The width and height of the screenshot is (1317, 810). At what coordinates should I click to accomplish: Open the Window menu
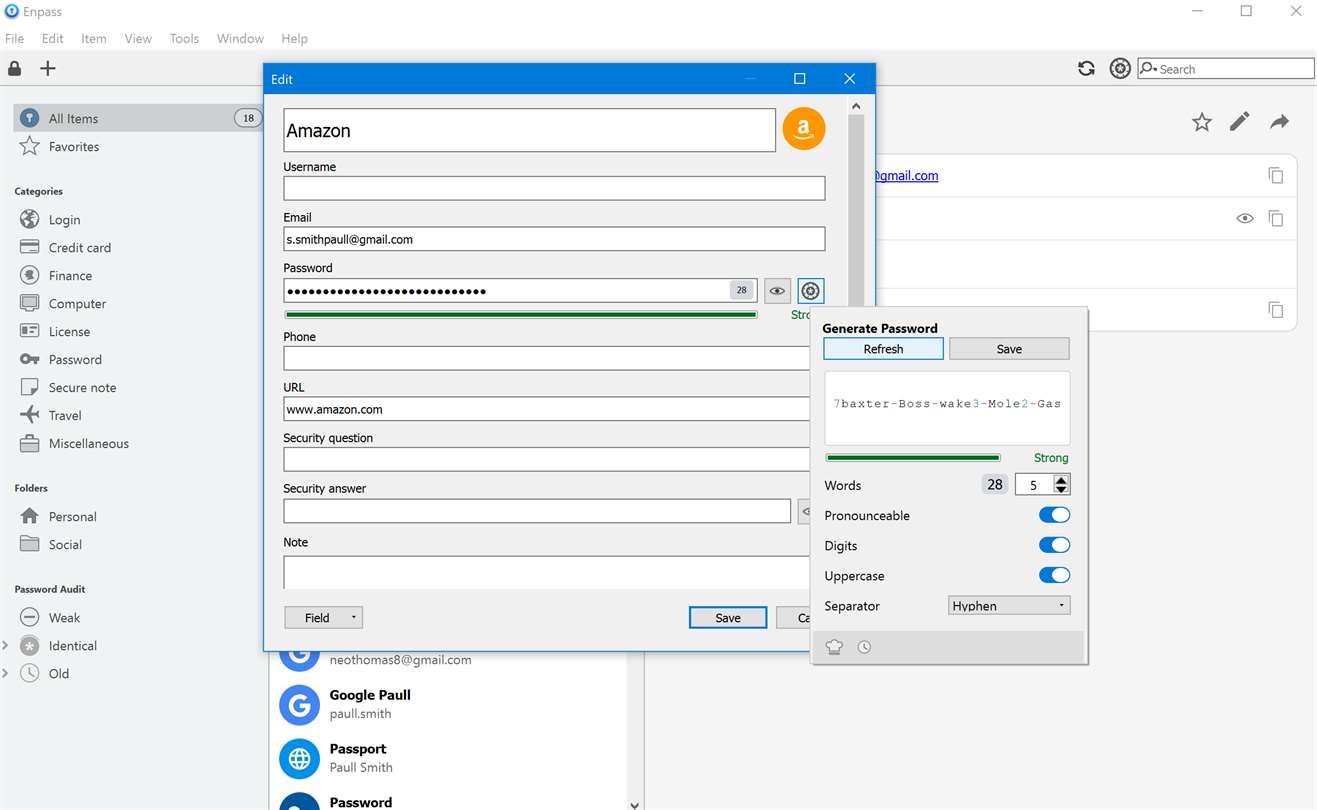pyautogui.click(x=240, y=39)
